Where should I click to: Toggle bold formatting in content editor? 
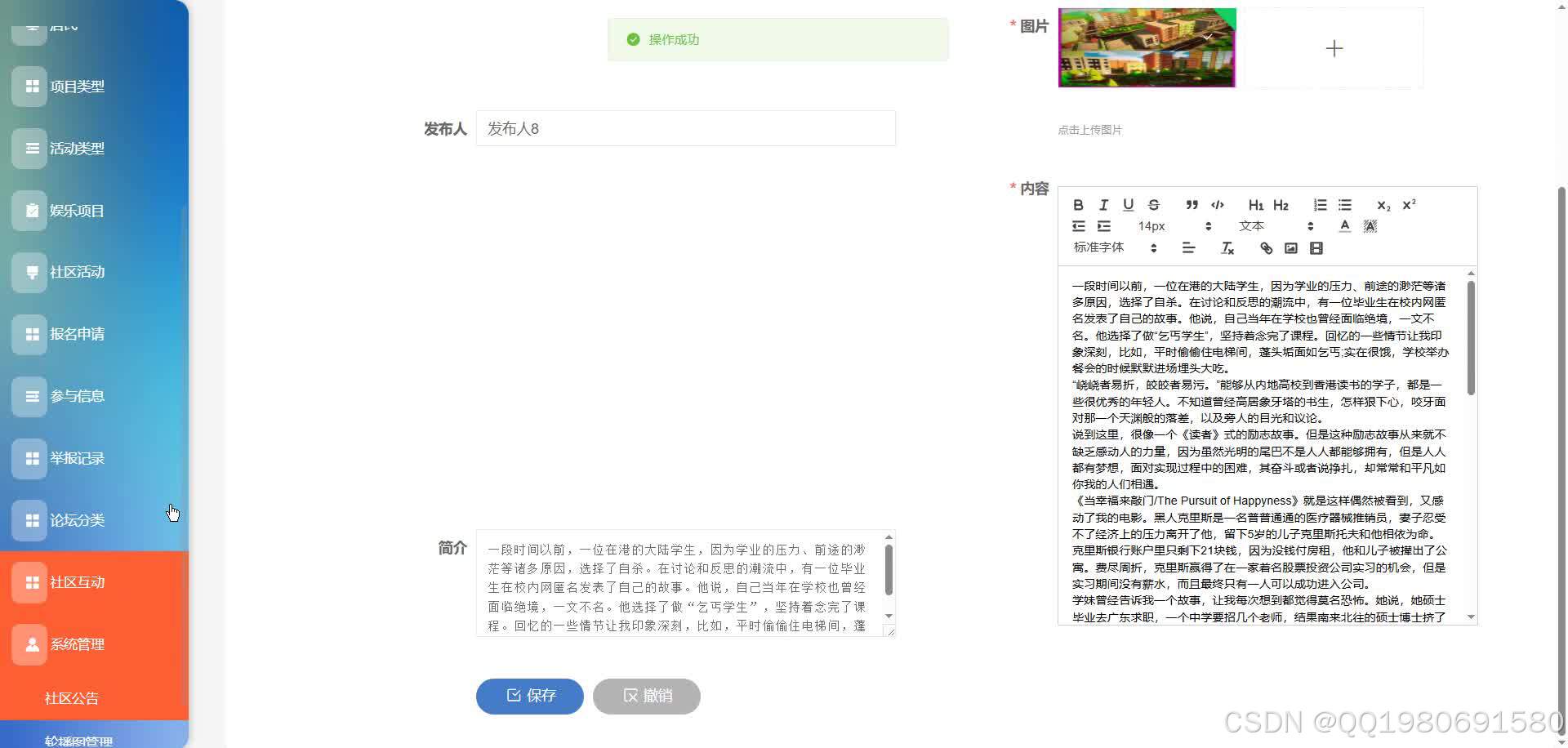1079,205
